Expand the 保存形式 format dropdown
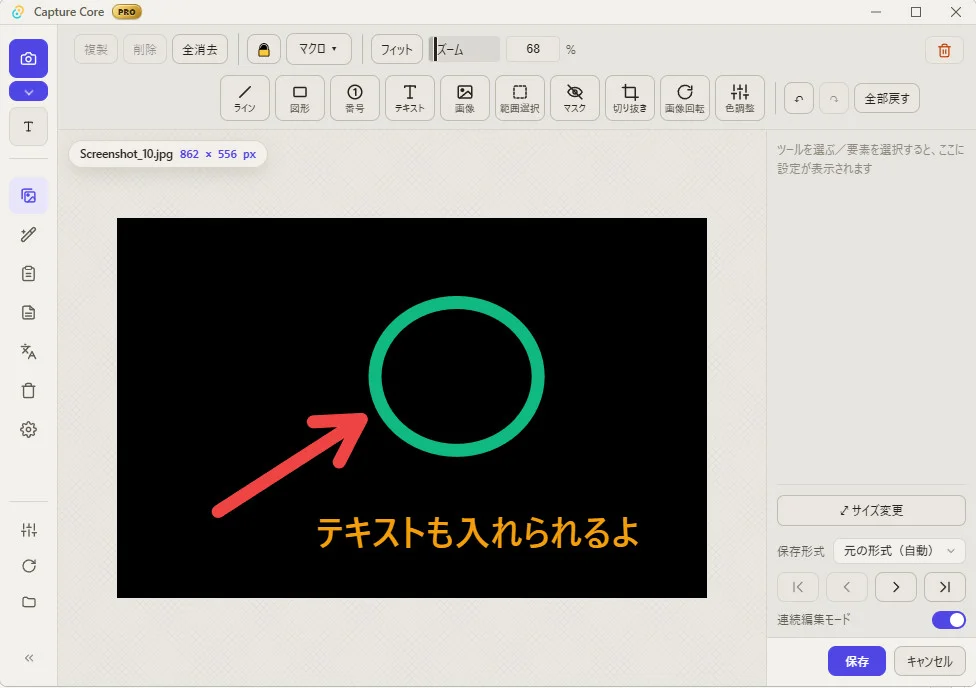The width and height of the screenshot is (976, 688). tap(899, 551)
